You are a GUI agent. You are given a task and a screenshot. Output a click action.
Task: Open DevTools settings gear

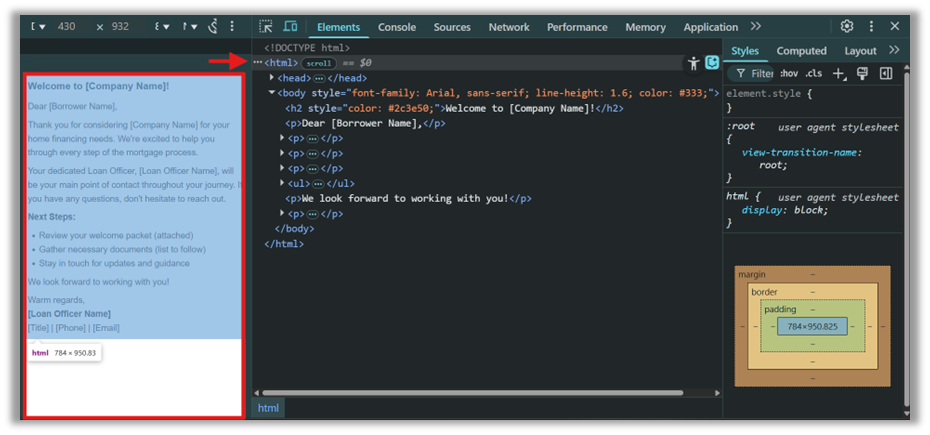847,27
